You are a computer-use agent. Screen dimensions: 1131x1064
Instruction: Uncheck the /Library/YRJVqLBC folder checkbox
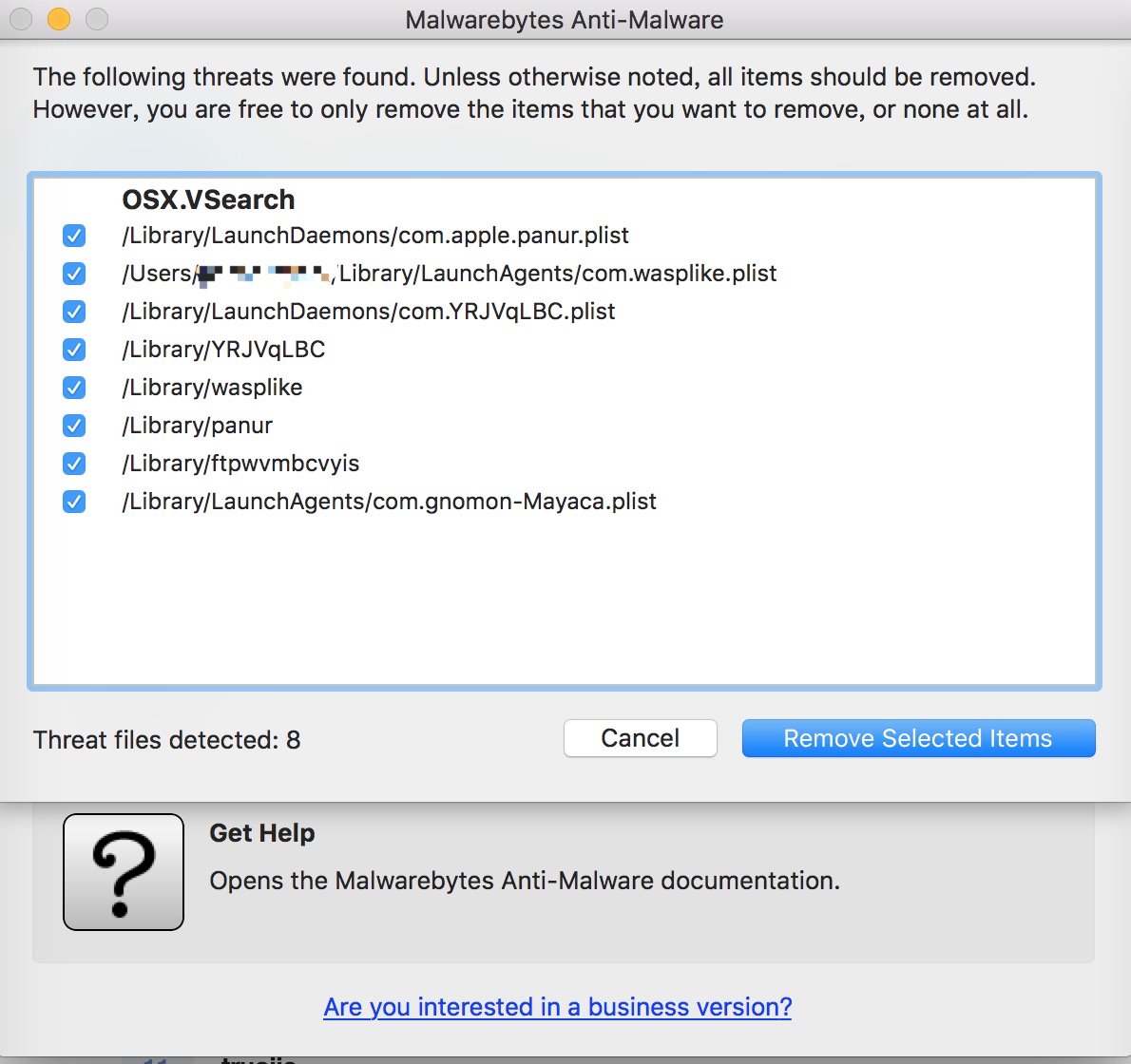pyautogui.click(x=74, y=350)
